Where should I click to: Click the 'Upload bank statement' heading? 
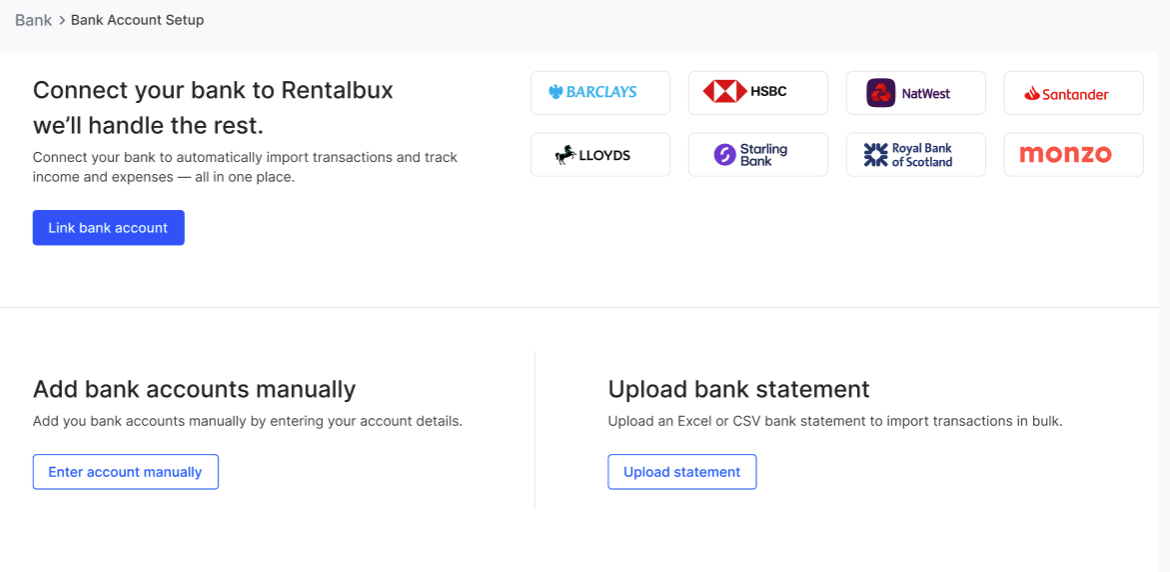click(739, 389)
